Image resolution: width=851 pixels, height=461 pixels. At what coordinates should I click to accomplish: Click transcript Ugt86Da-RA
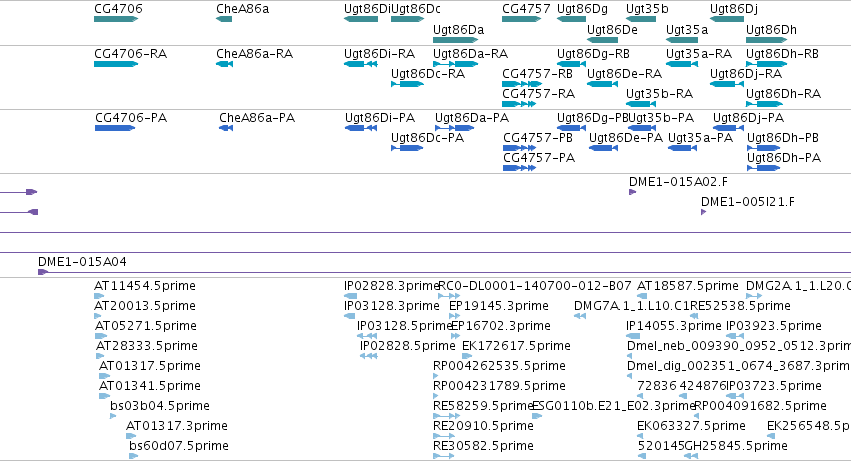(455, 64)
